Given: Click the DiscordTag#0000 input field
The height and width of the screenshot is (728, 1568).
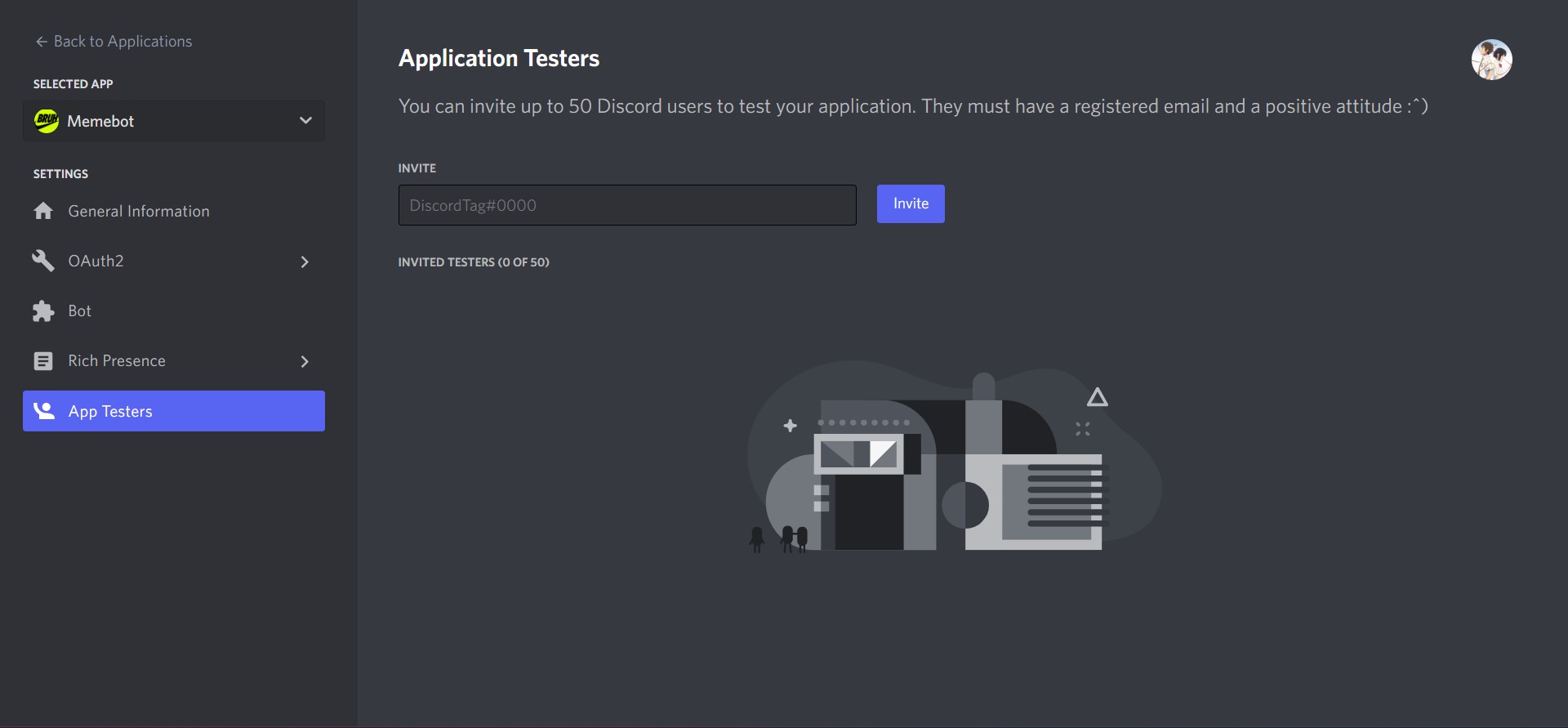Looking at the screenshot, I should (x=626, y=205).
